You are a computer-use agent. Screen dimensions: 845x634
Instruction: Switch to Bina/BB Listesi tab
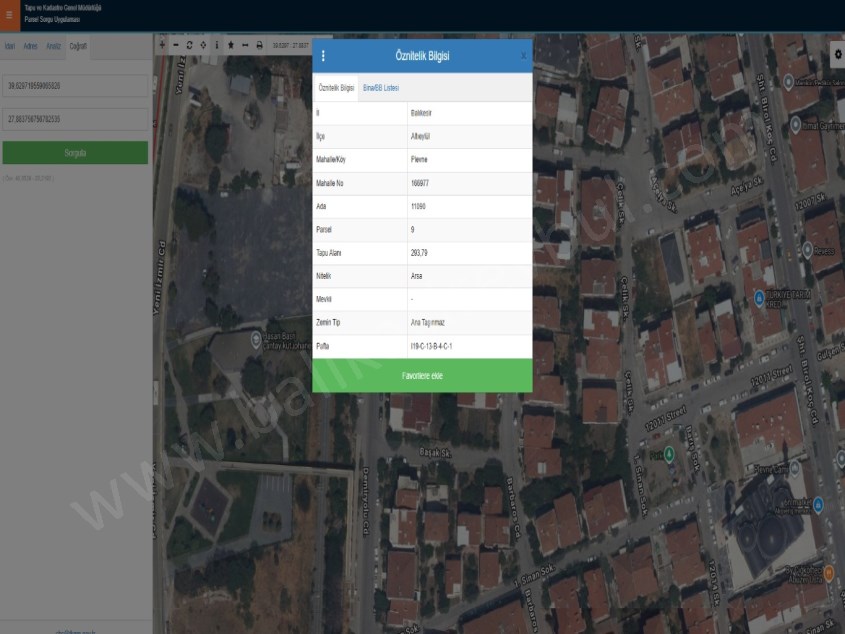coord(381,88)
